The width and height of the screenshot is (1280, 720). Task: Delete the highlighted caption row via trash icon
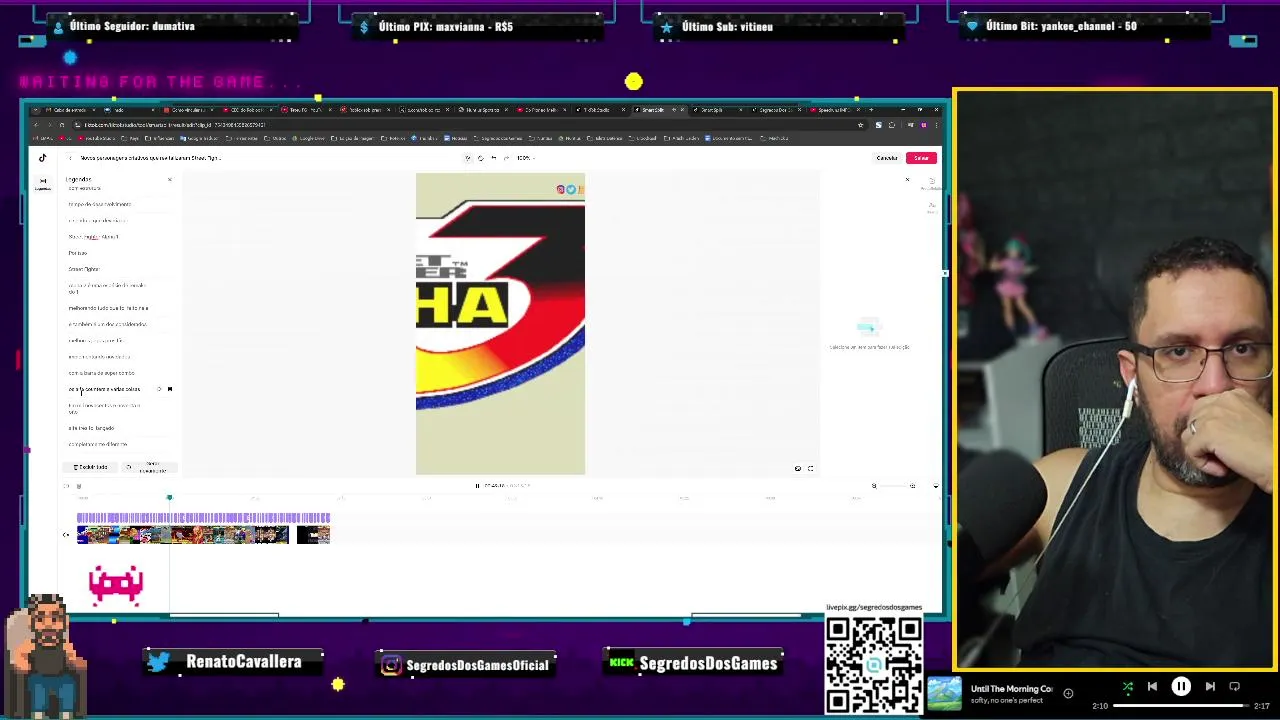tap(169, 389)
